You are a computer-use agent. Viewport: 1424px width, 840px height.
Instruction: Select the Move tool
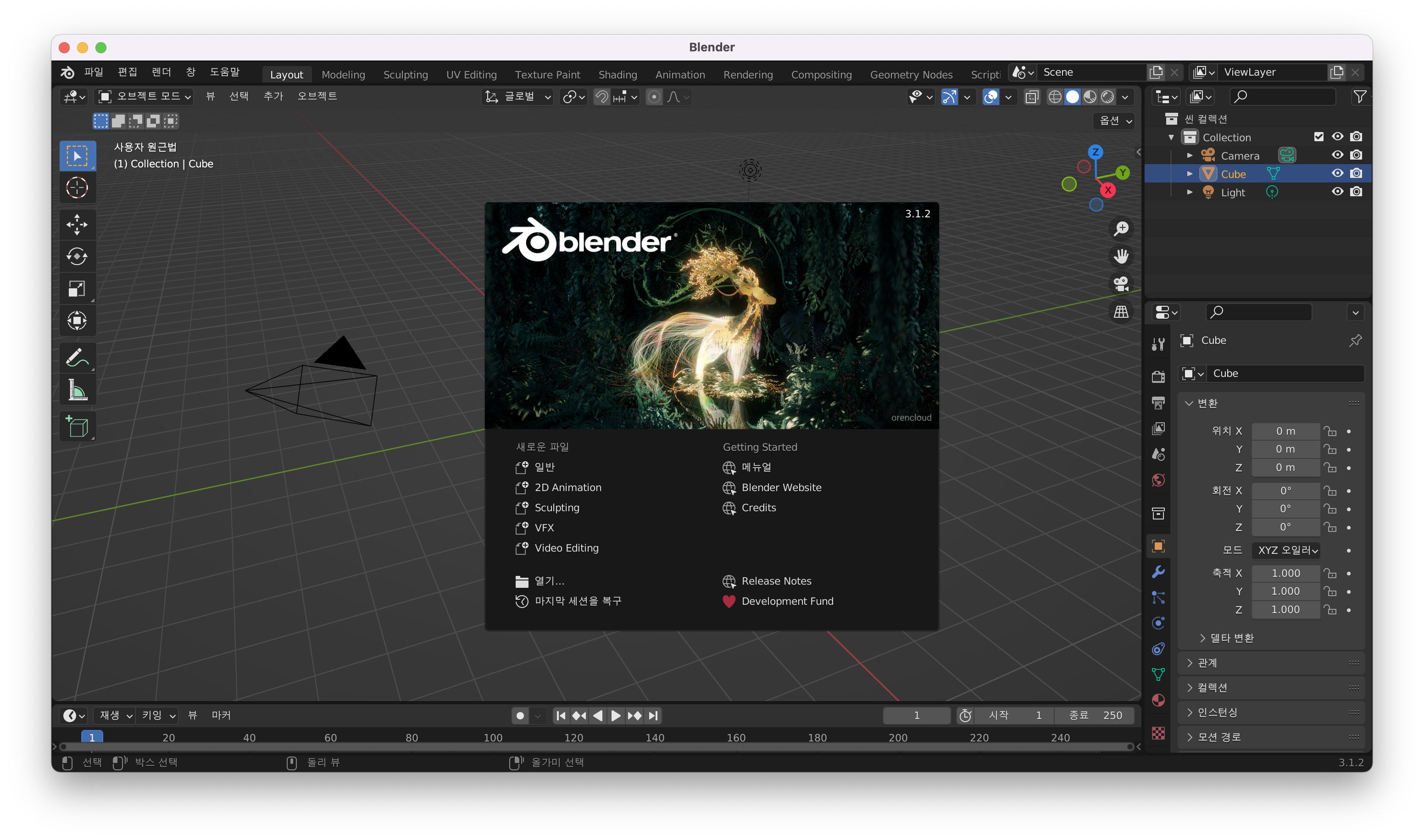[x=77, y=225]
